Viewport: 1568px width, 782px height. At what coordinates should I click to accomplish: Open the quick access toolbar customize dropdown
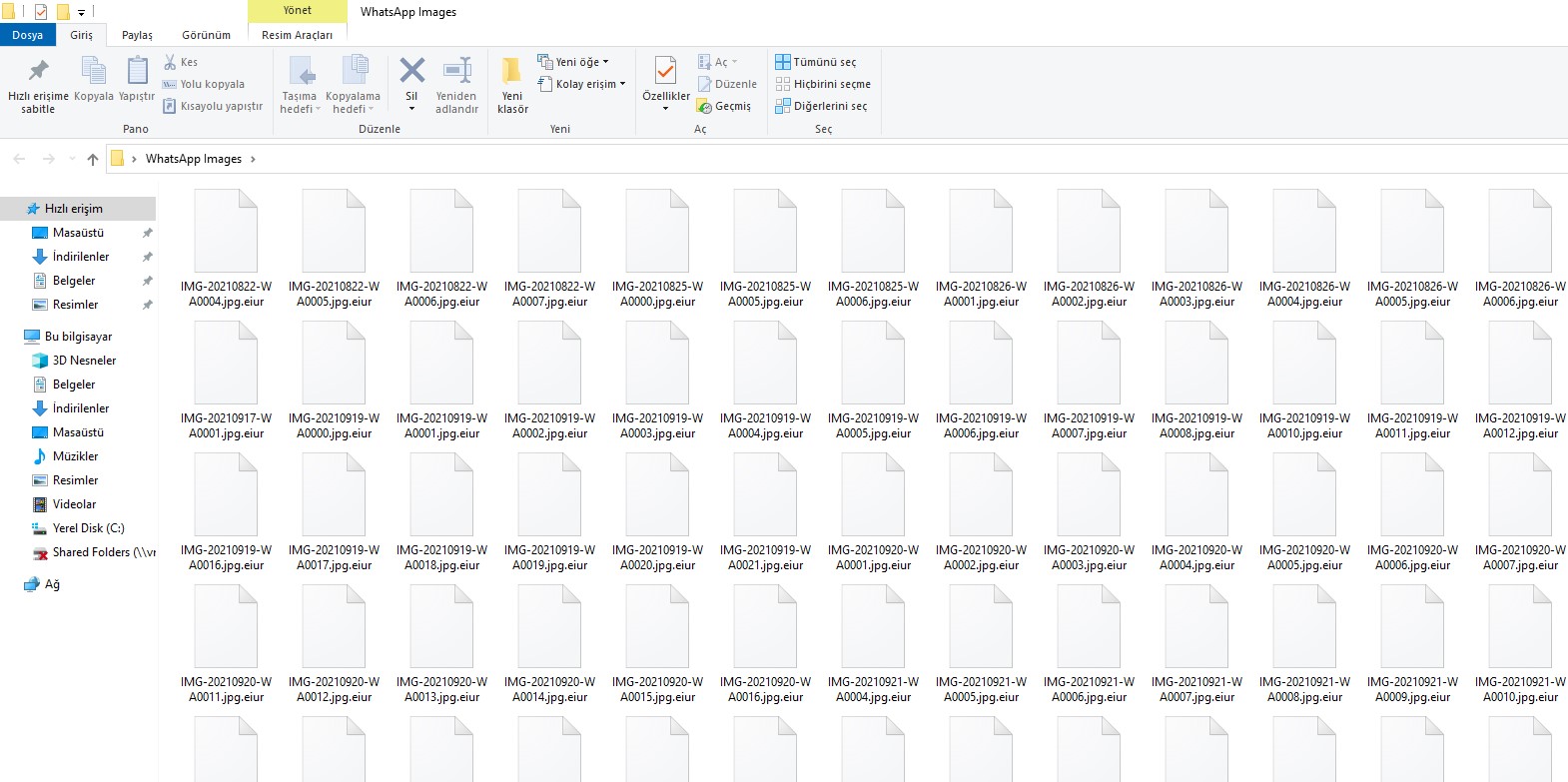click(81, 12)
